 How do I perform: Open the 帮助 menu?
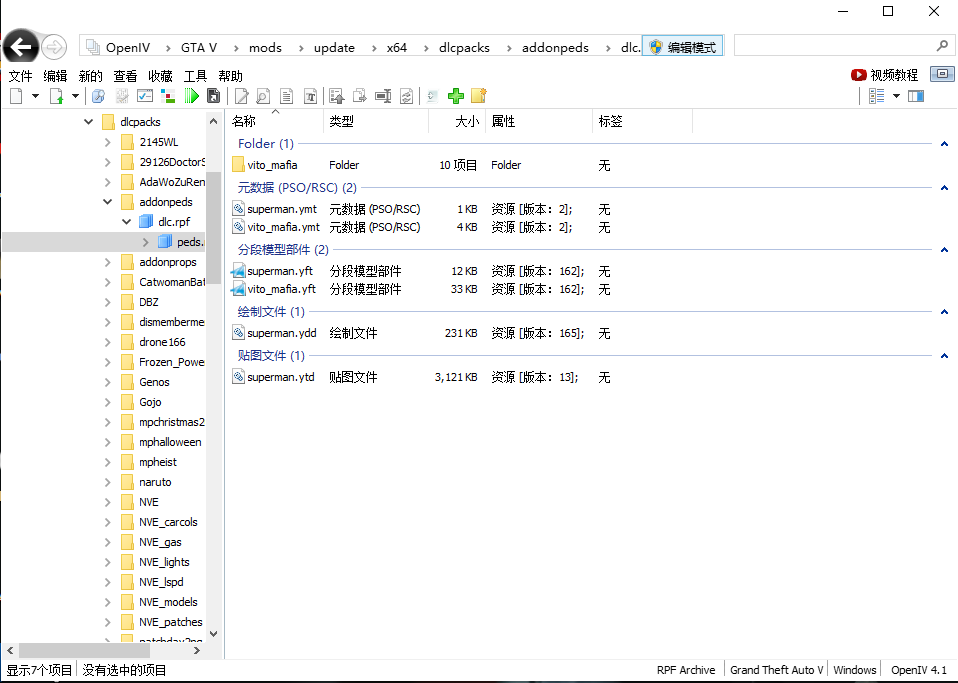pyautogui.click(x=230, y=76)
